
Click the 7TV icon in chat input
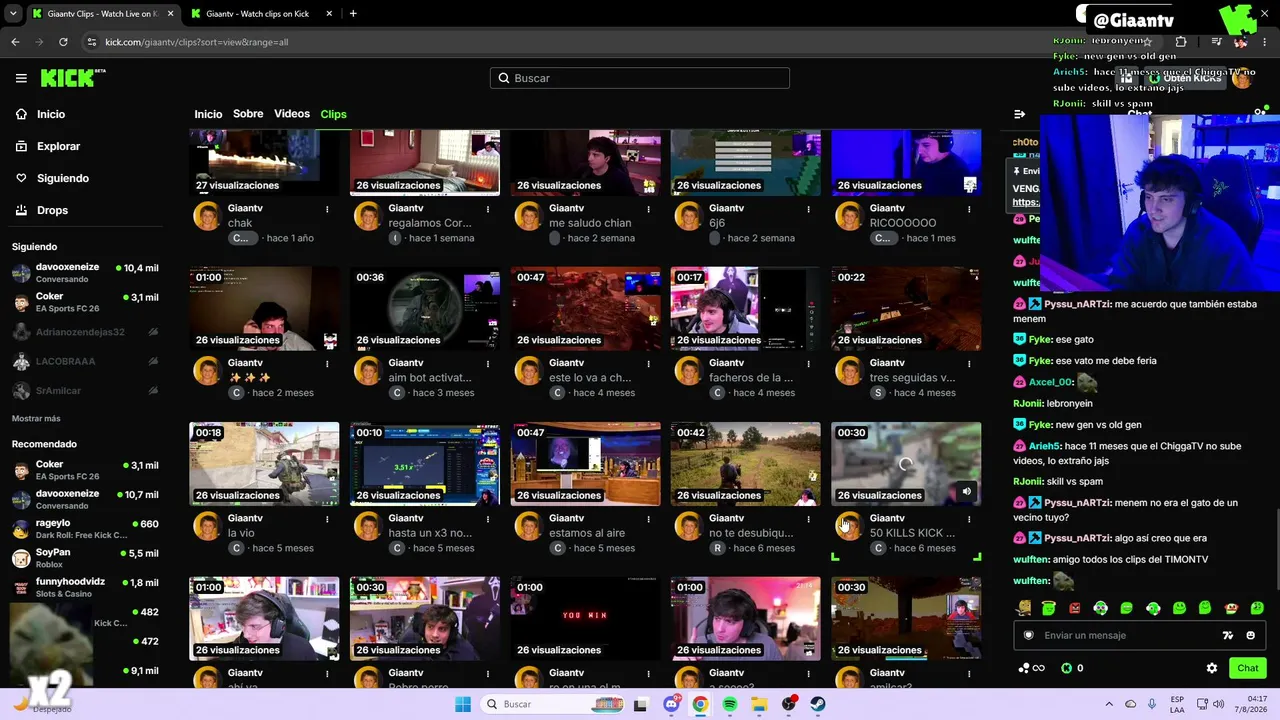click(1228, 635)
